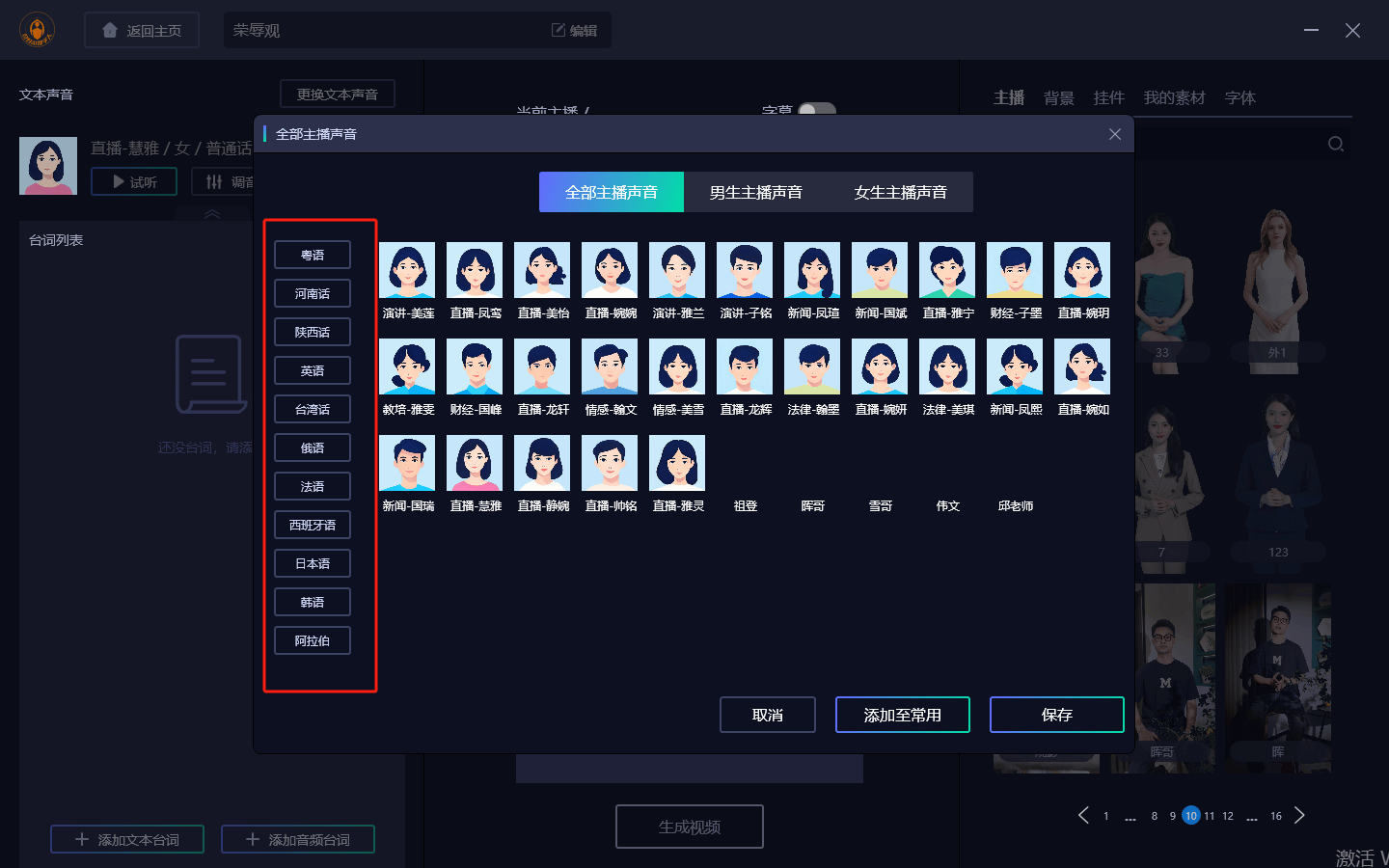This screenshot has height=868, width=1389.
Task: Go to next page of anchors
Action: point(1299,816)
